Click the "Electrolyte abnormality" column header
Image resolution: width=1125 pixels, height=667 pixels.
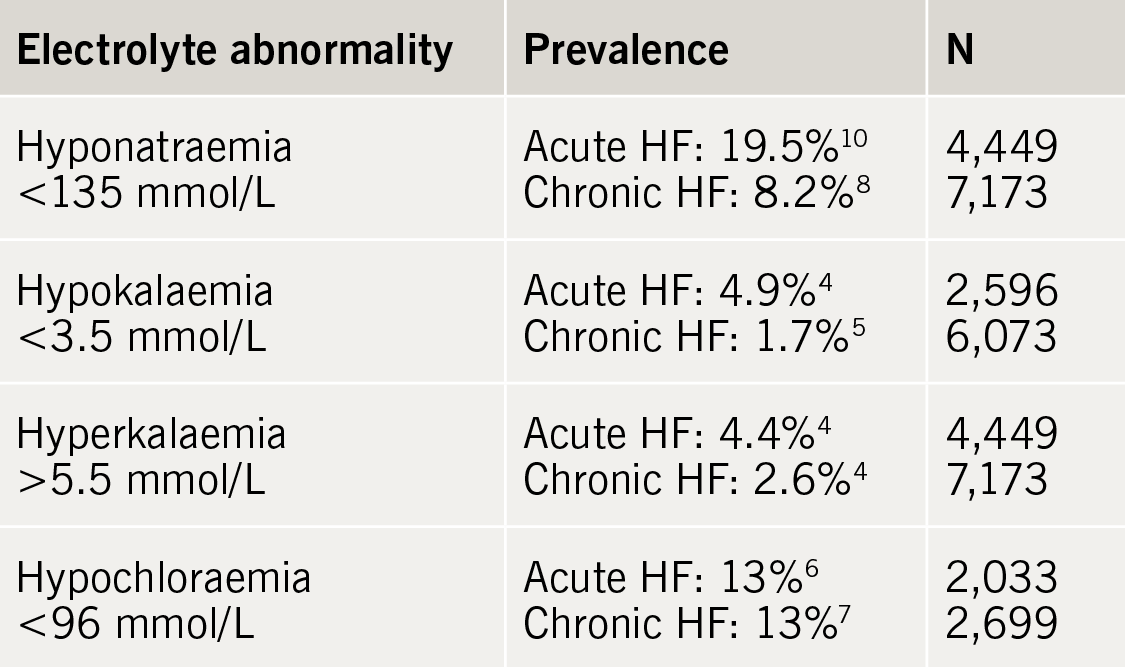pos(234,50)
